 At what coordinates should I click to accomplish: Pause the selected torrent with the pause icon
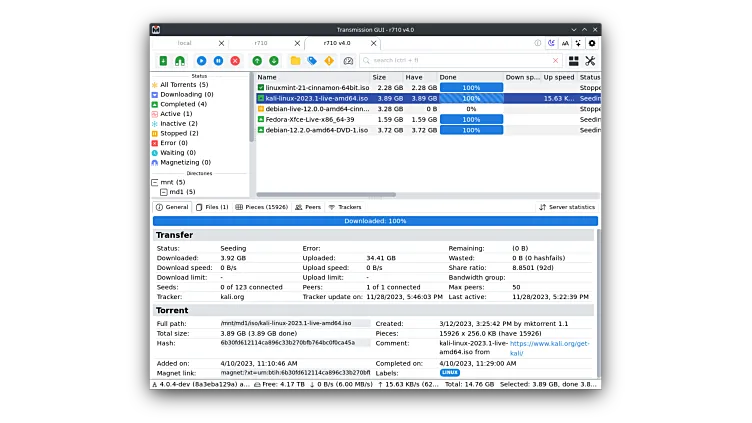click(218, 61)
